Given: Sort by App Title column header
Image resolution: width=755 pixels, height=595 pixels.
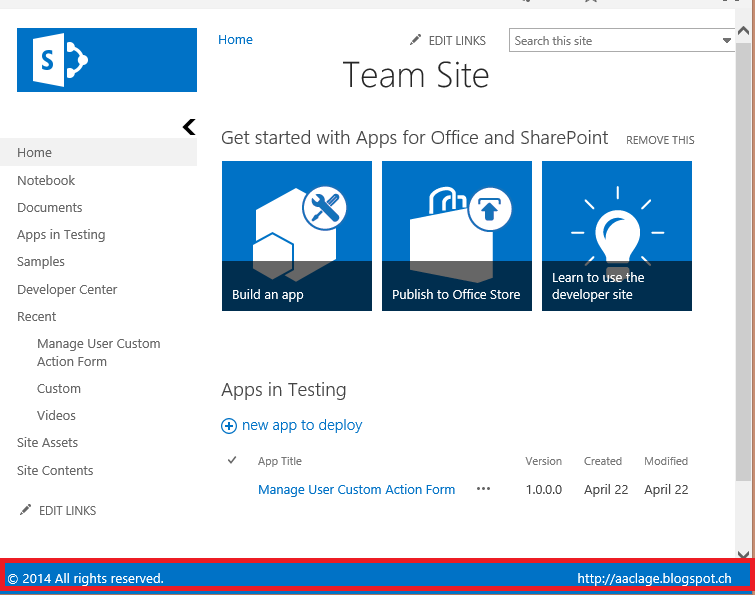Looking at the screenshot, I should pyautogui.click(x=280, y=461).
